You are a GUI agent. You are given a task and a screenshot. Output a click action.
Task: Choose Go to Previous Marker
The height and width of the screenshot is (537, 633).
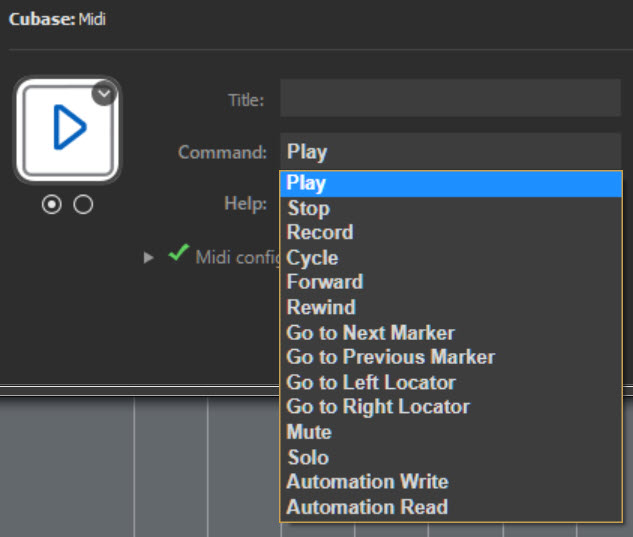450,357
